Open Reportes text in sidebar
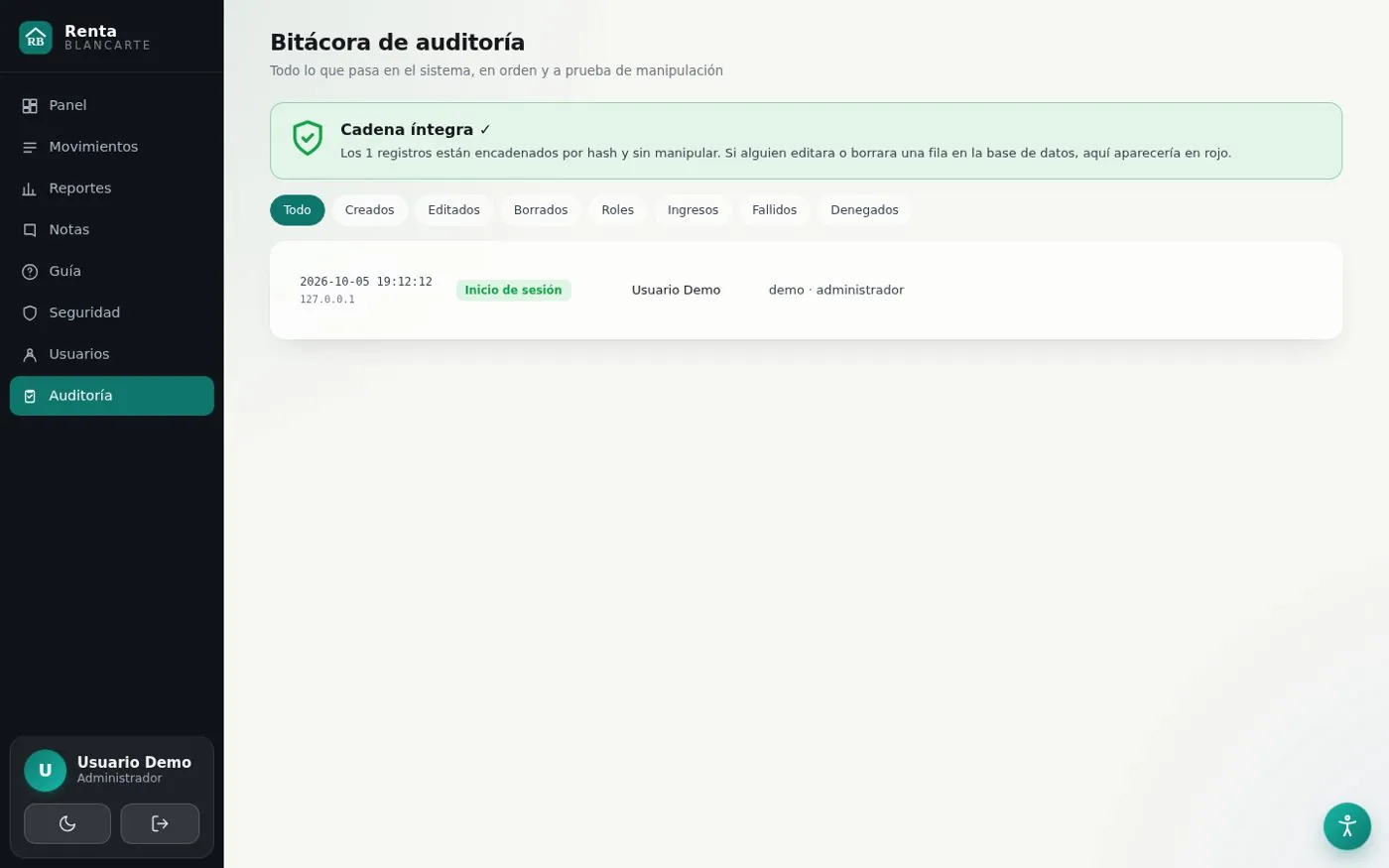 (x=80, y=188)
